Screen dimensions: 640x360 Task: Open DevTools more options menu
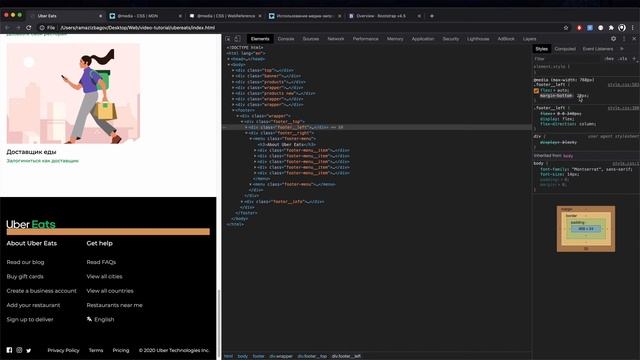click(x=624, y=38)
